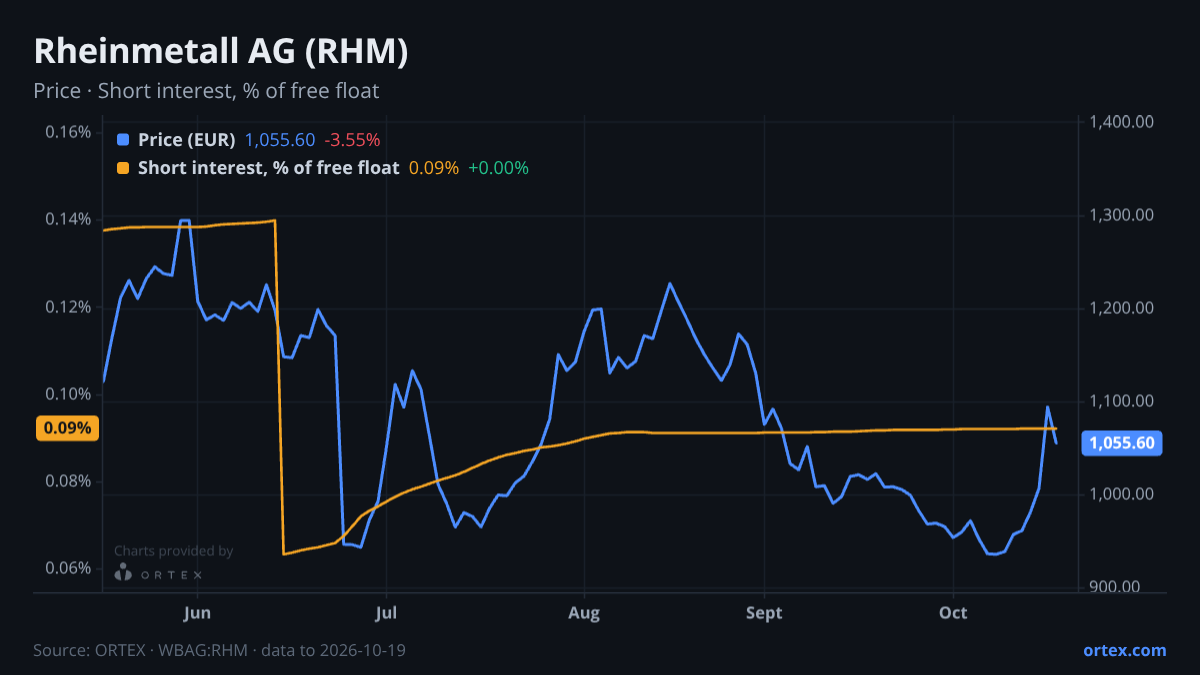Image resolution: width=1200 pixels, height=675 pixels.
Task: Click the Jun label on the time axis
Action: (198, 613)
